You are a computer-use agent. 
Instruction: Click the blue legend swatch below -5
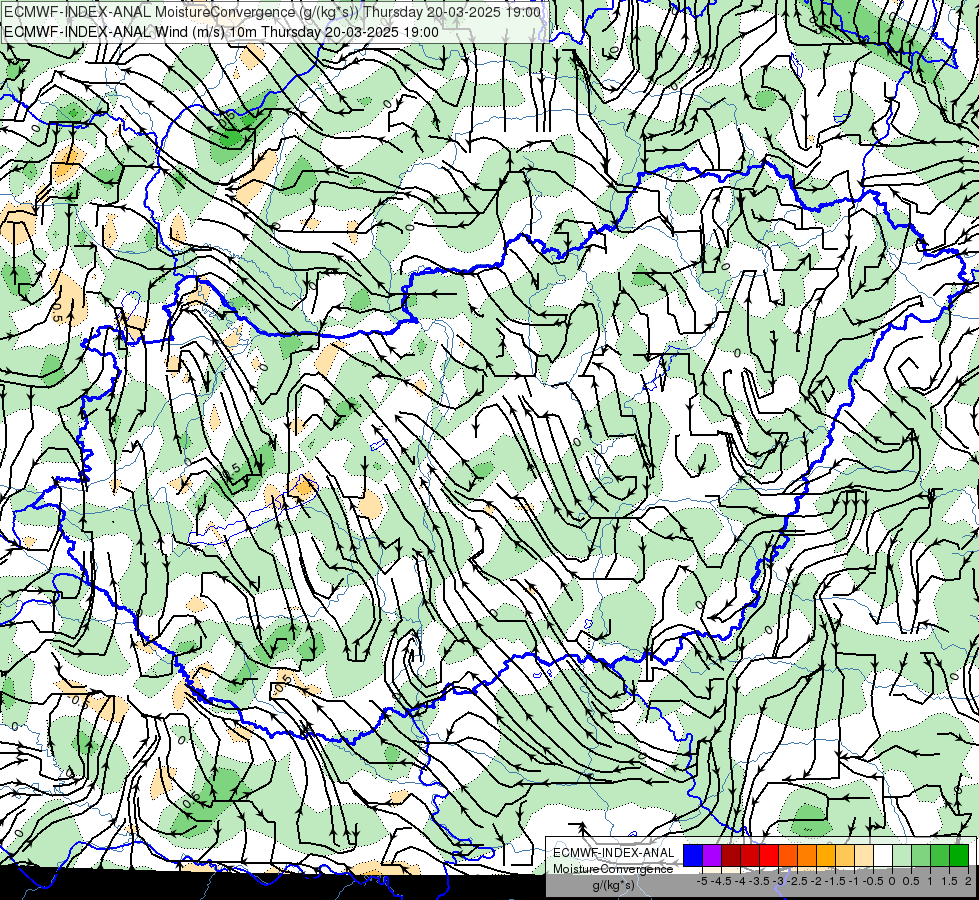693,856
